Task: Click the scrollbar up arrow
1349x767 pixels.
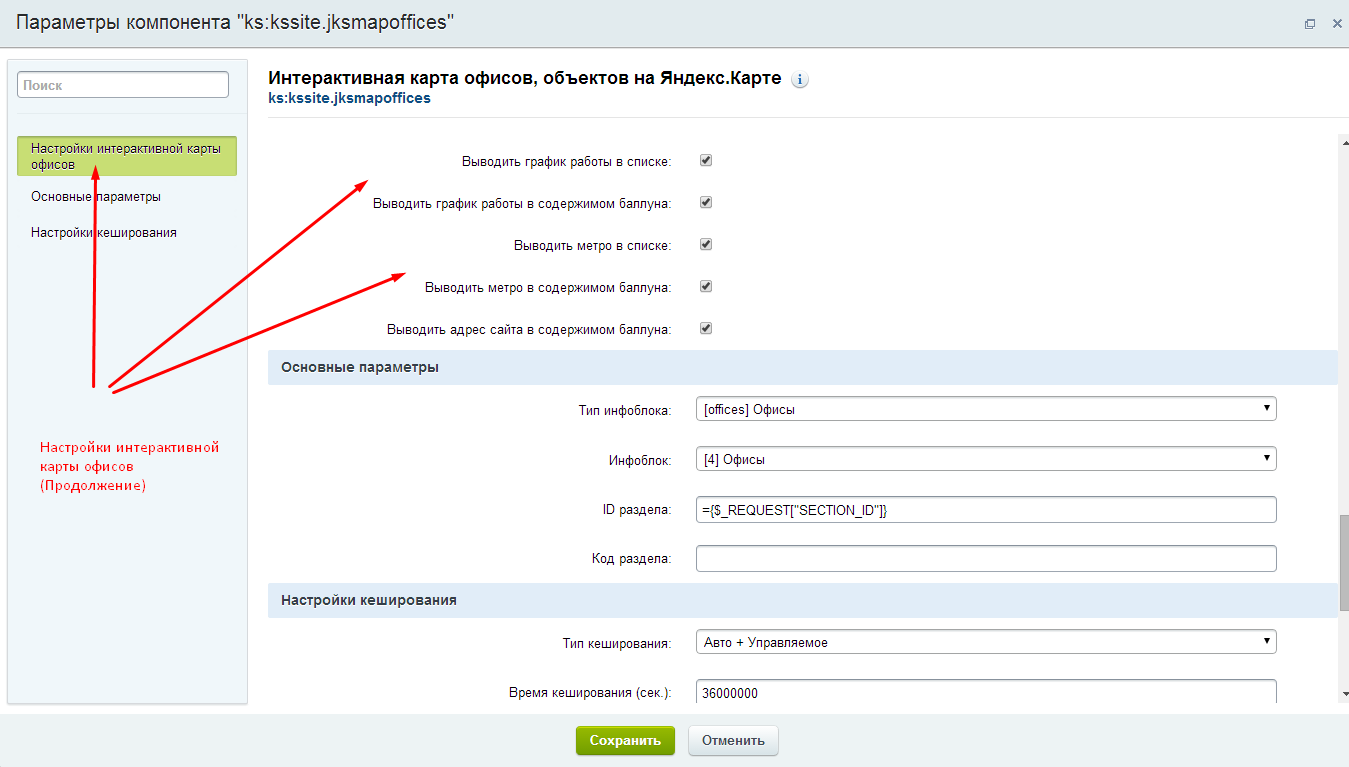Action: coord(1343,142)
